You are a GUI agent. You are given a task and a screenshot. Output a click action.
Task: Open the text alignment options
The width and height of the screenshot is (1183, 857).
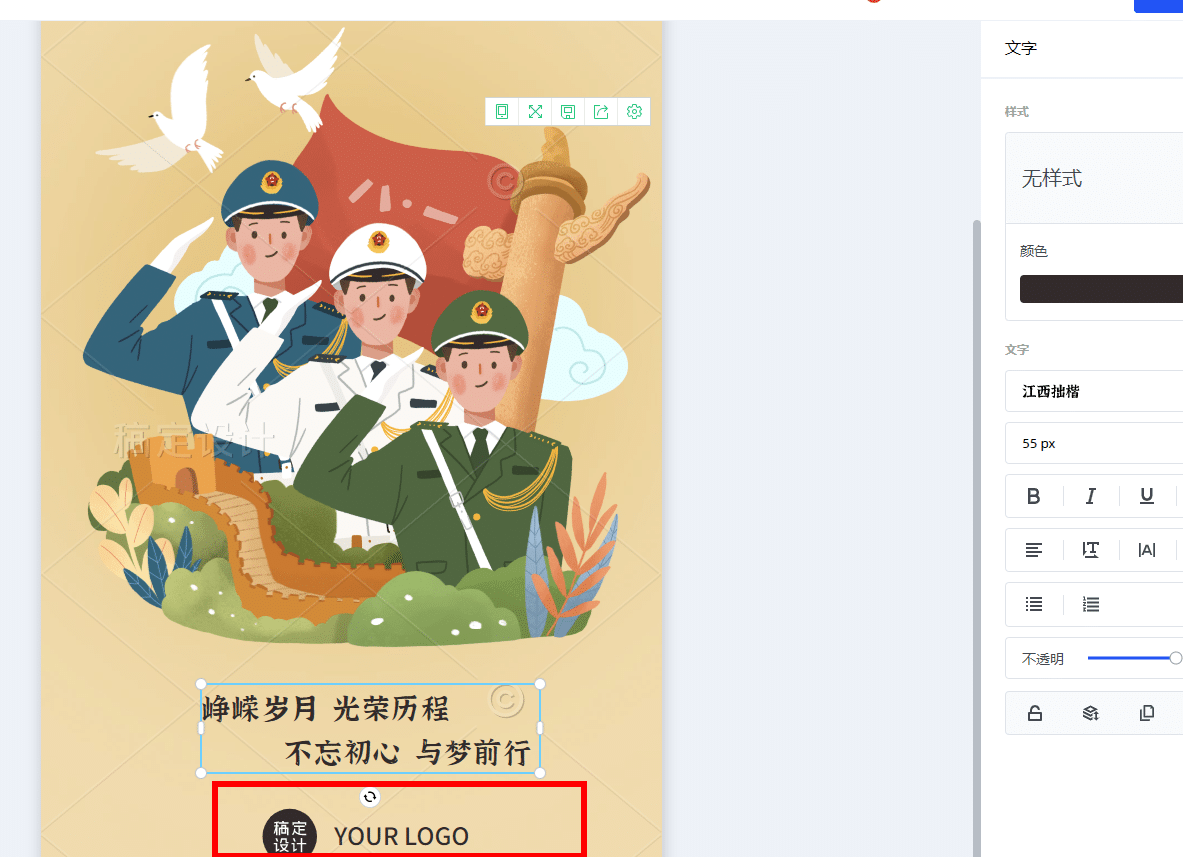(x=1034, y=550)
